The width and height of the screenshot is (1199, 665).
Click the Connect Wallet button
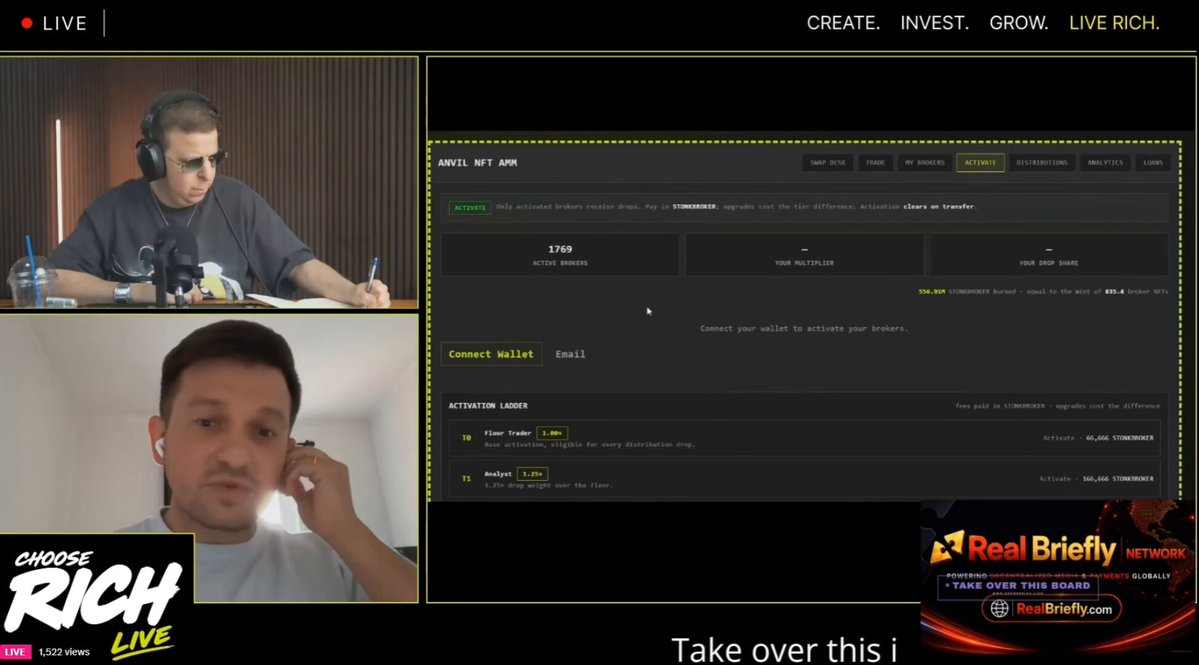click(491, 354)
